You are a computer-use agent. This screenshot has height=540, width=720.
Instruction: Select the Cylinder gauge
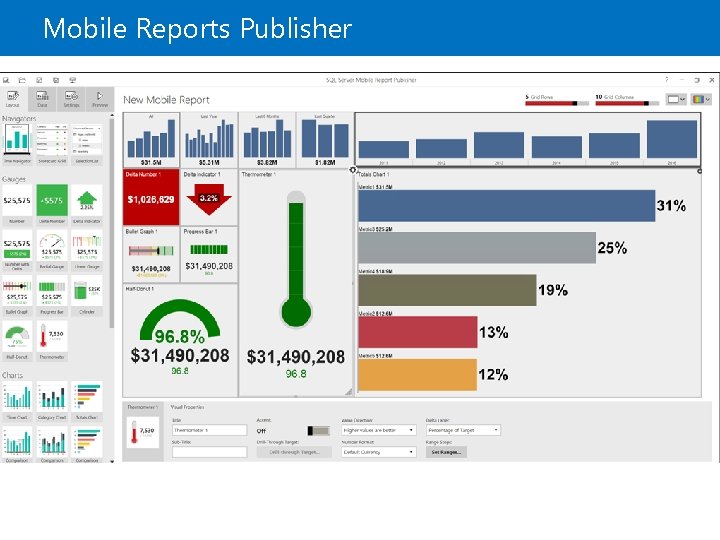(x=87, y=295)
